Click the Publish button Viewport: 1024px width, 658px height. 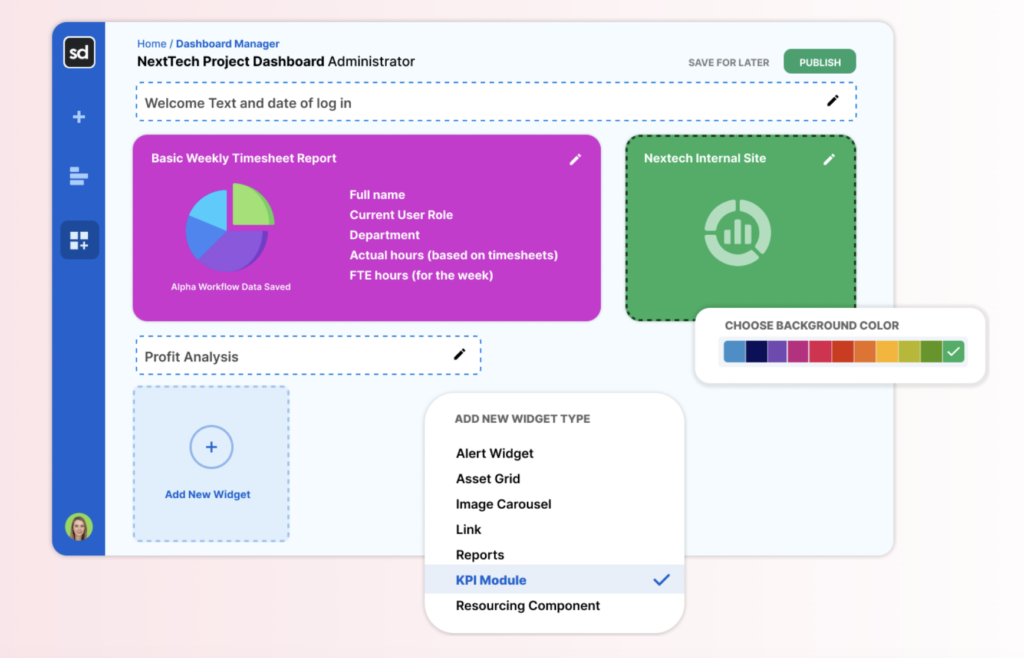819,62
